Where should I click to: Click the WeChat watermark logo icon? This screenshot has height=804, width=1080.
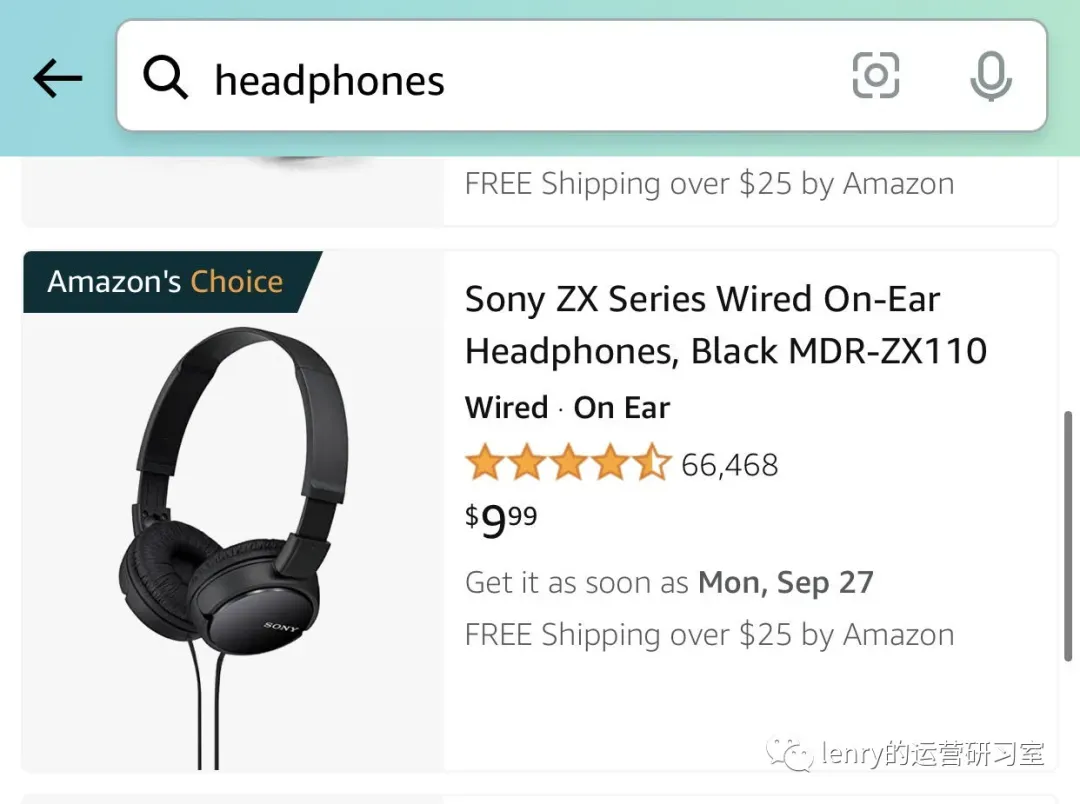[x=789, y=754]
